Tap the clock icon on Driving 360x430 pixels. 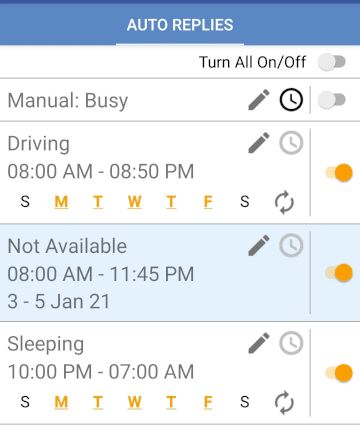[x=291, y=143]
